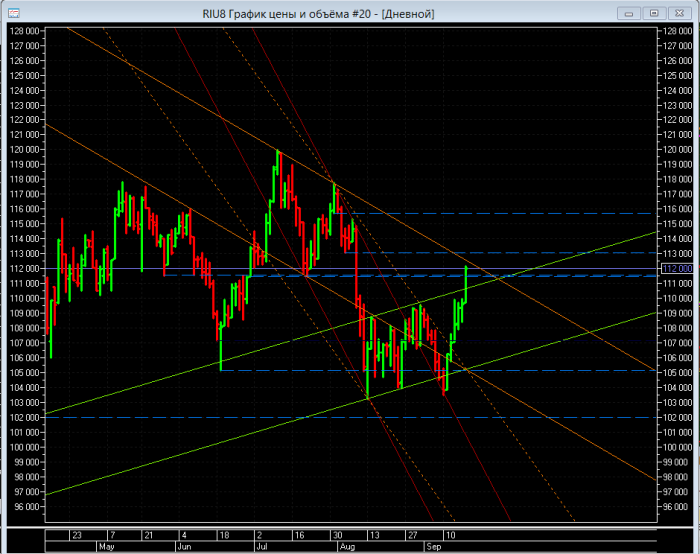Select the topmost blue dashed level below 116 000
The image size is (700, 554).
[x=495, y=213]
